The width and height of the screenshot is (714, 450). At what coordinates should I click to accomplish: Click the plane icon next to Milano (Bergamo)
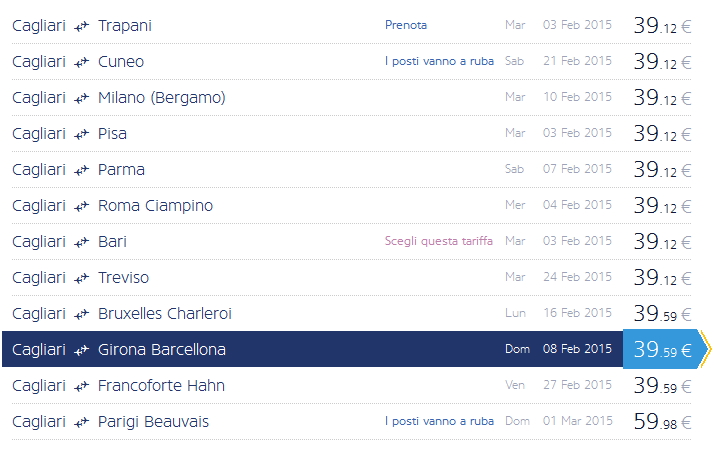82,98
